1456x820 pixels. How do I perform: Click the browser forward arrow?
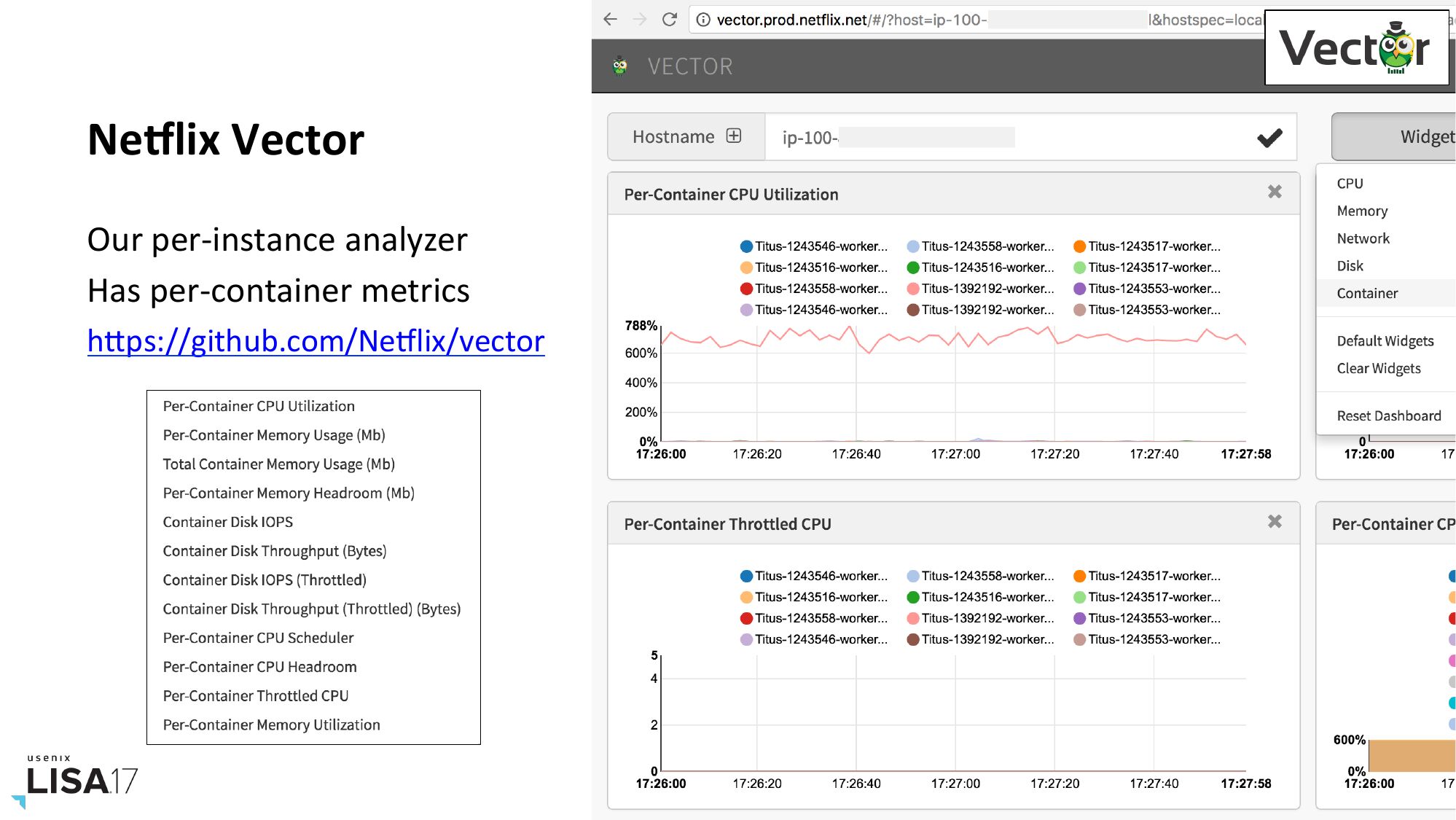640,20
